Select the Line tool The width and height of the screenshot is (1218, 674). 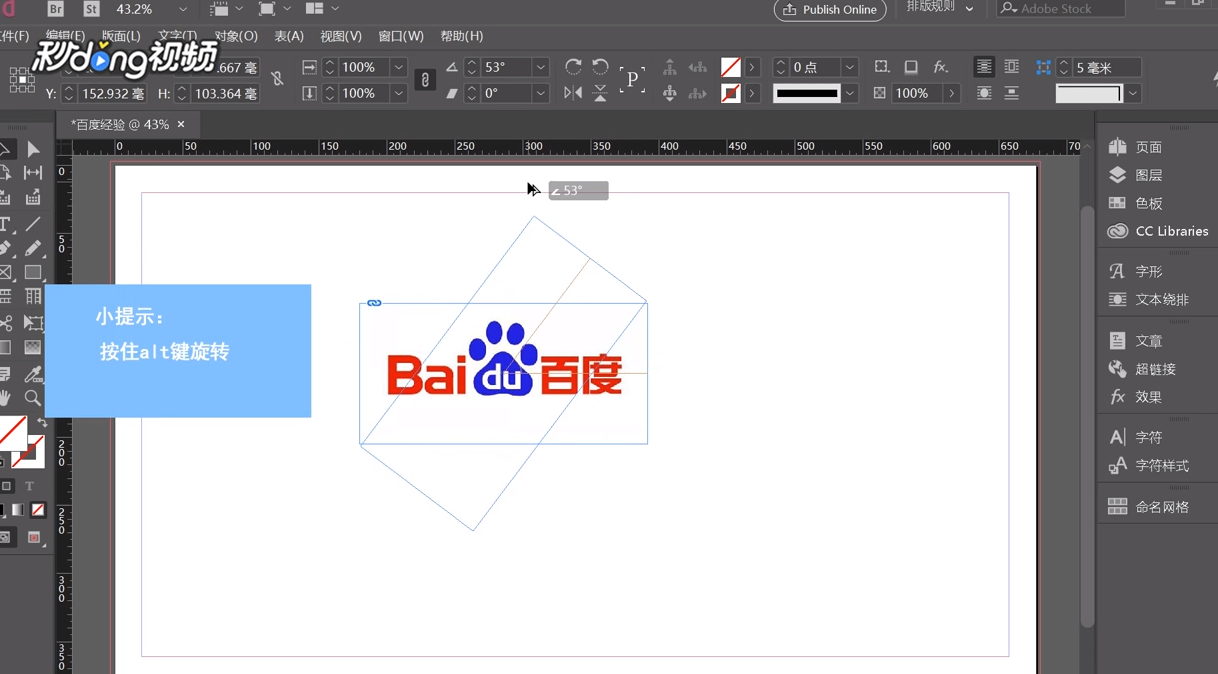33,224
